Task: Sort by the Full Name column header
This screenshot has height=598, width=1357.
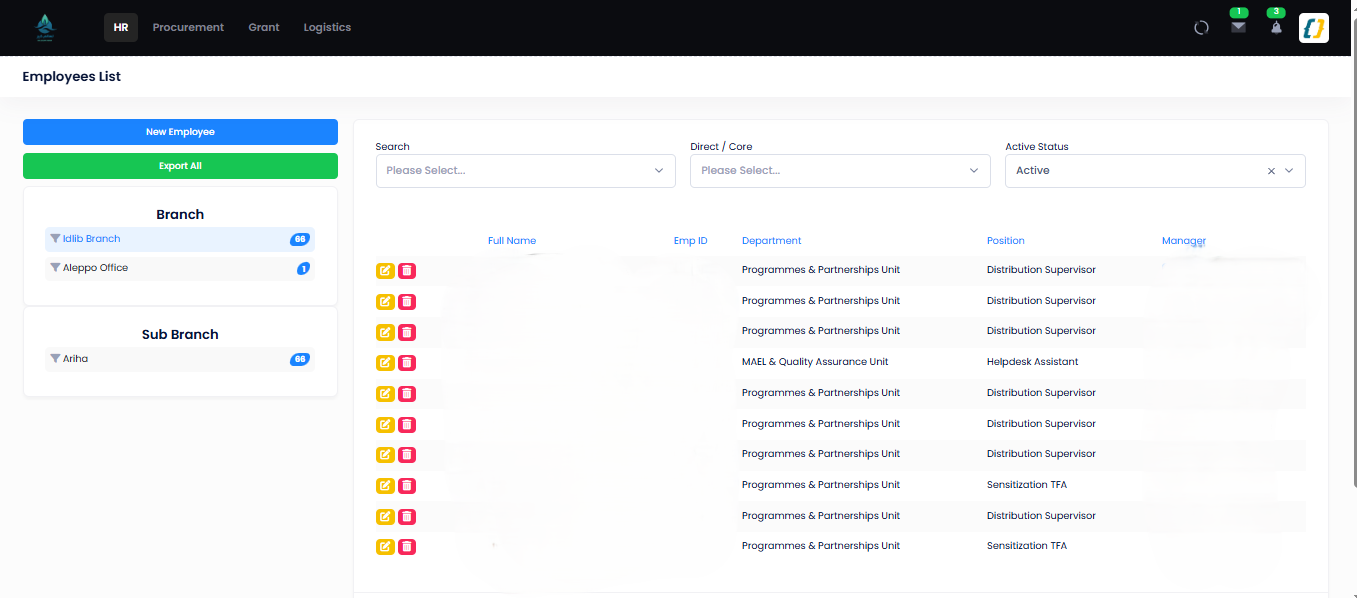Action: click(x=512, y=241)
